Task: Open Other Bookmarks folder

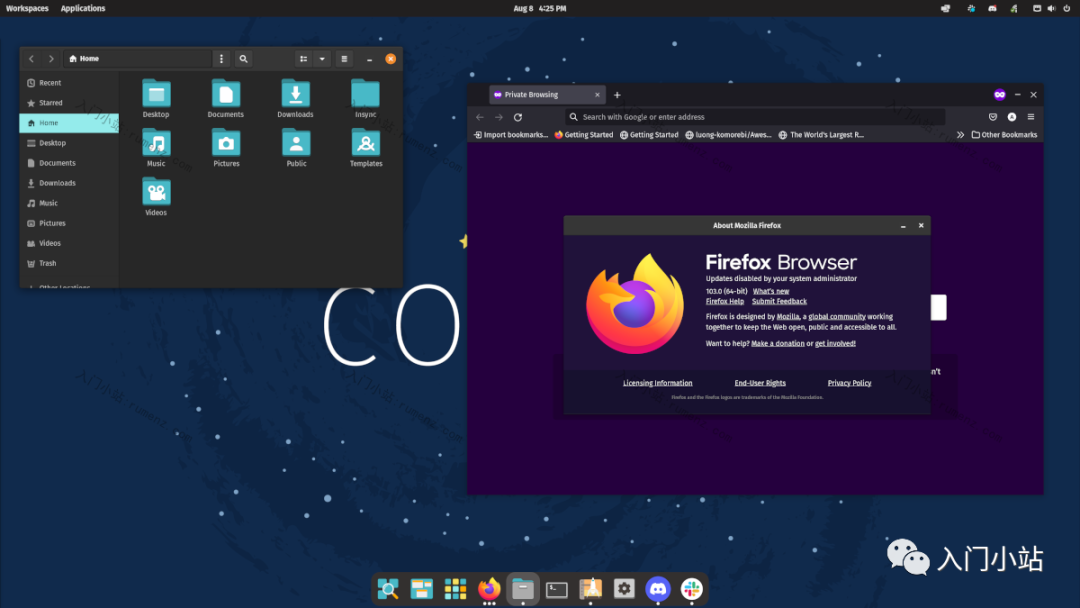Action: point(1004,135)
